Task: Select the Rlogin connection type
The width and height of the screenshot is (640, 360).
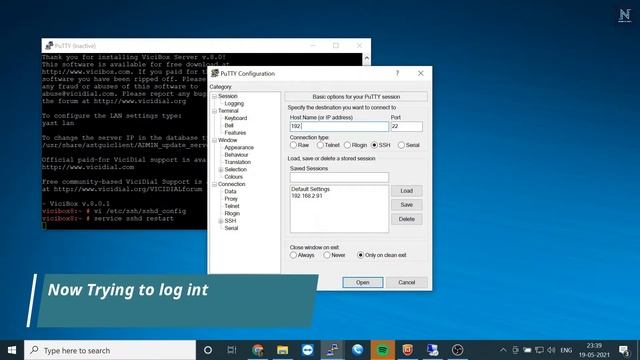Action: coord(347,145)
